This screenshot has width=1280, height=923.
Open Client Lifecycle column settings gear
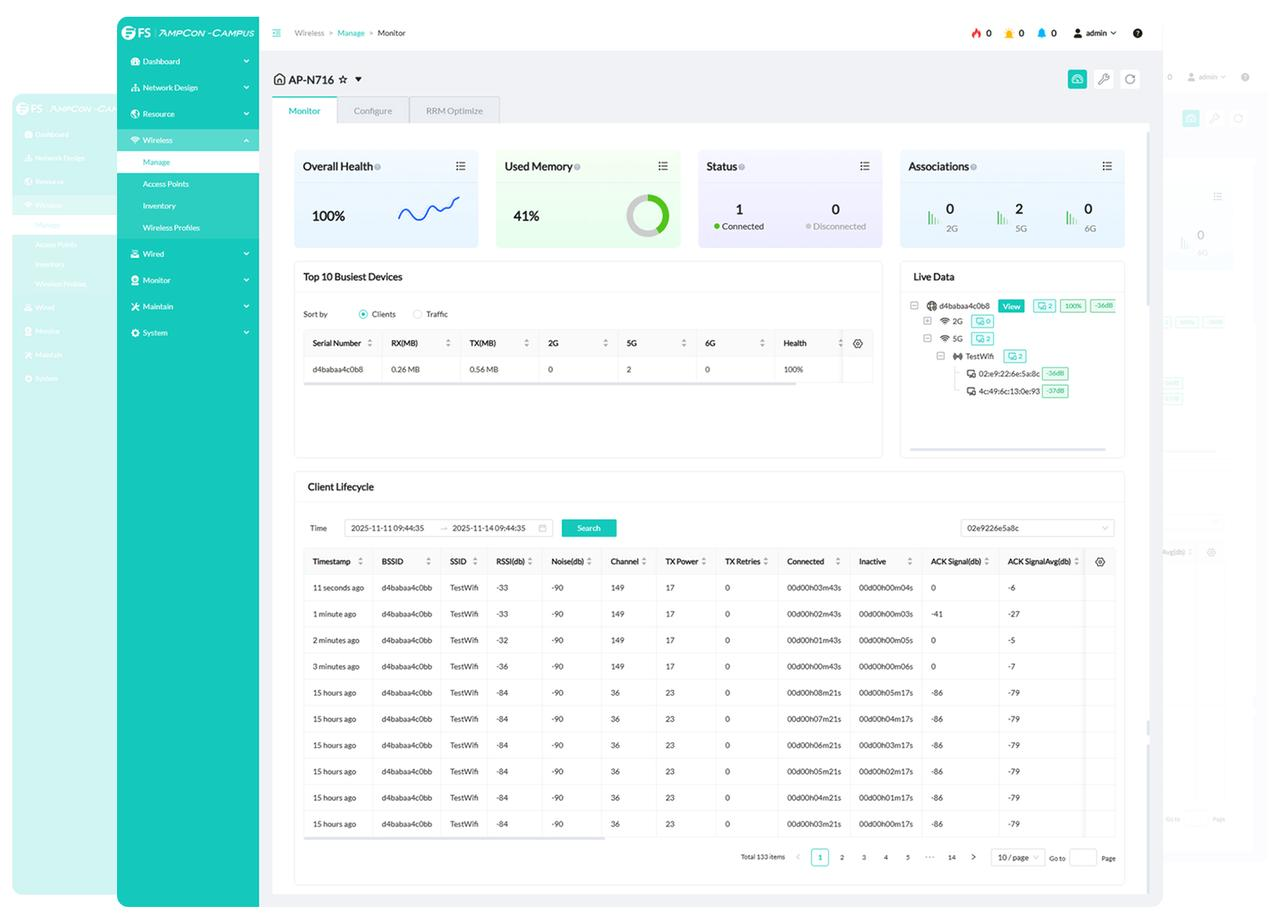coord(1100,562)
